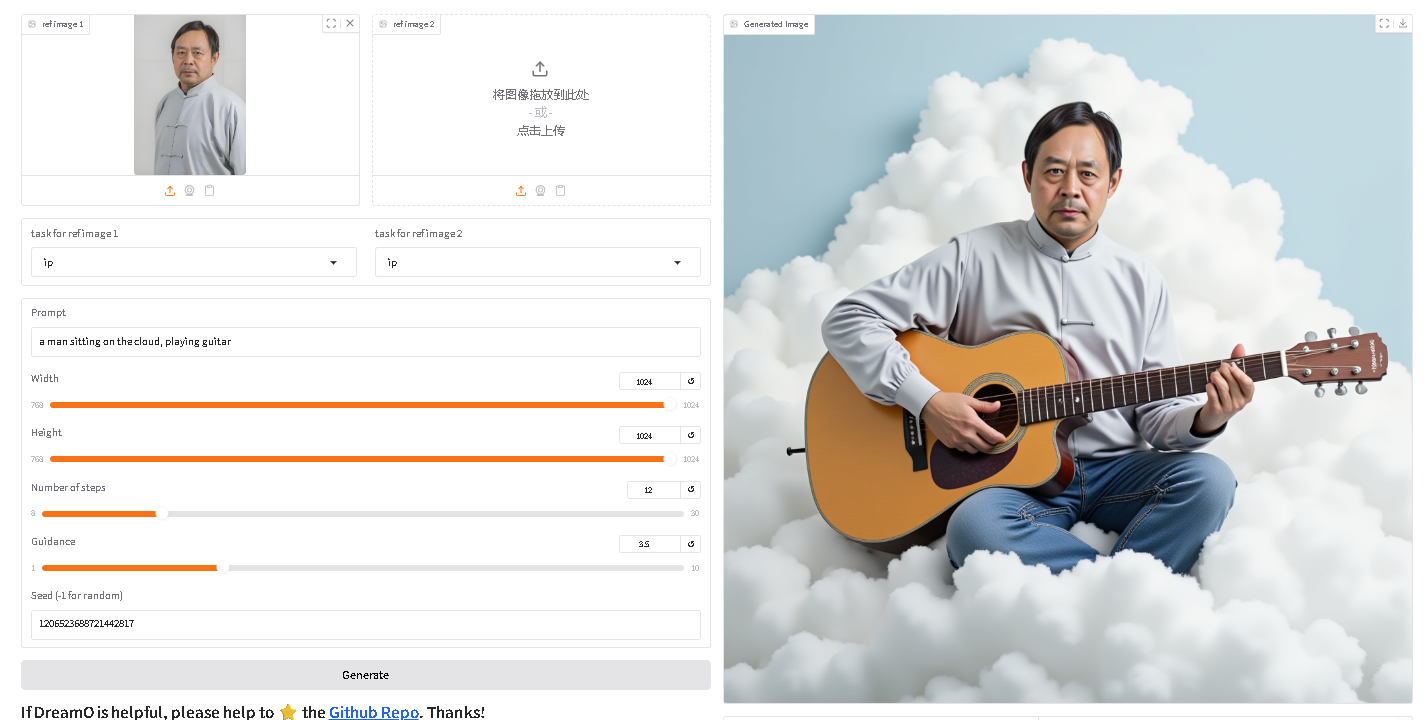Open the task for ref image 1 dropdown
1426x720 pixels.
(193, 262)
